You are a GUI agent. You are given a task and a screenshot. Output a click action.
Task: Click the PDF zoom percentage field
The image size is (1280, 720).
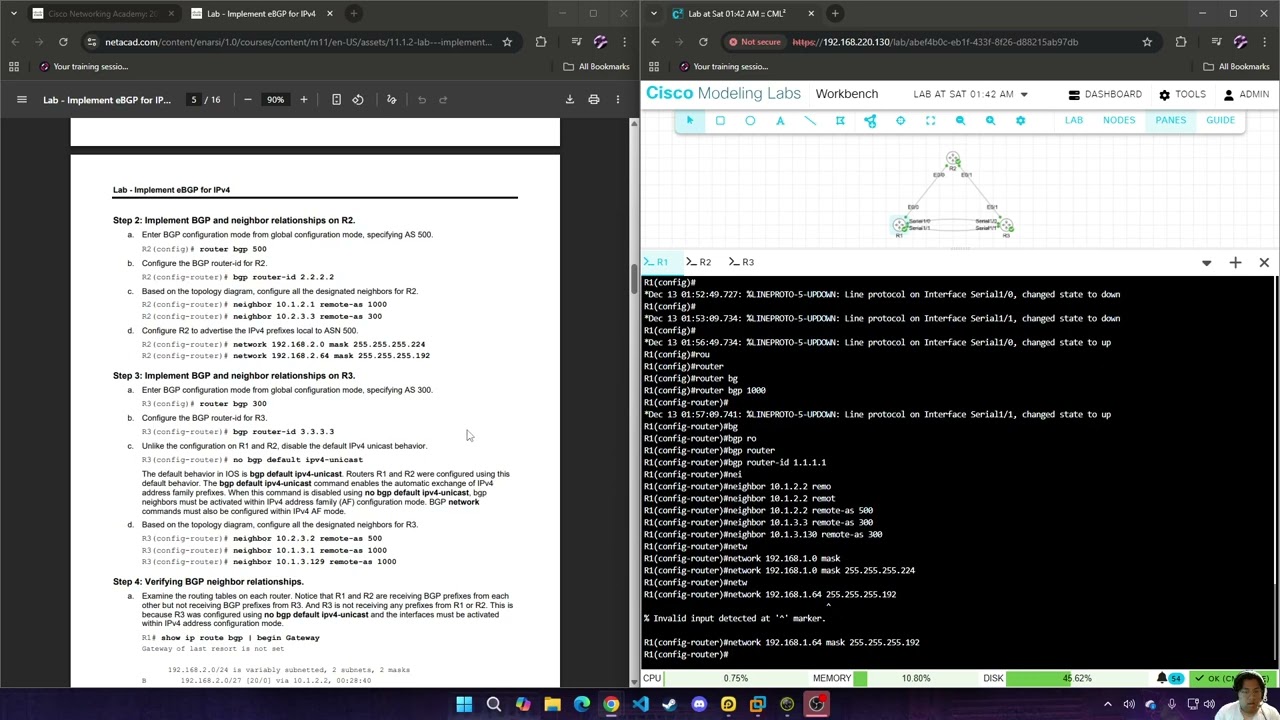pos(275,99)
